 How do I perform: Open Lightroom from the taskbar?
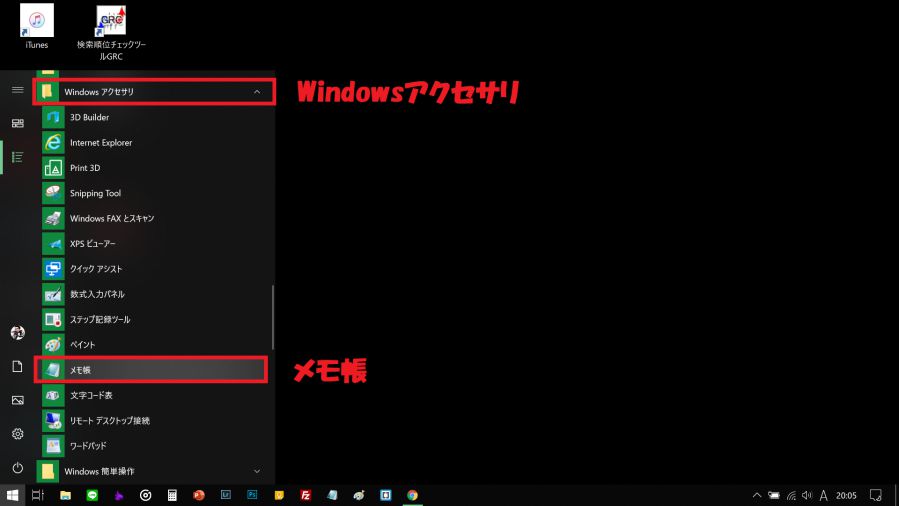(x=225, y=495)
